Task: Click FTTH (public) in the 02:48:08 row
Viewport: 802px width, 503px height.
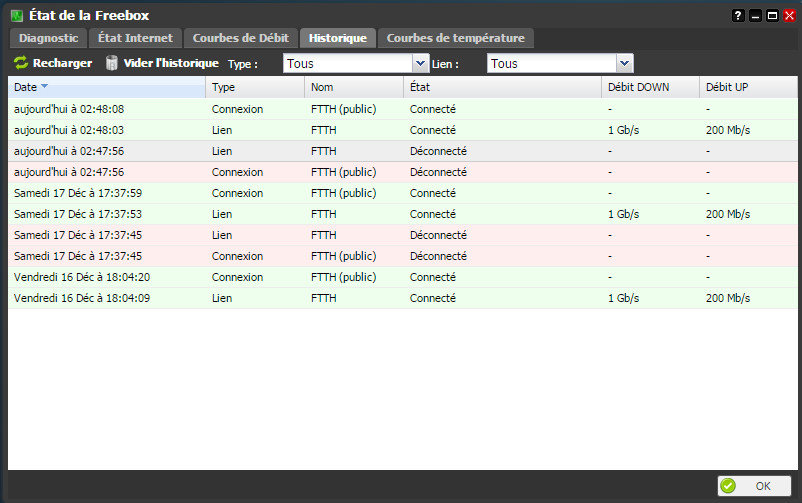Action: point(344,109)
